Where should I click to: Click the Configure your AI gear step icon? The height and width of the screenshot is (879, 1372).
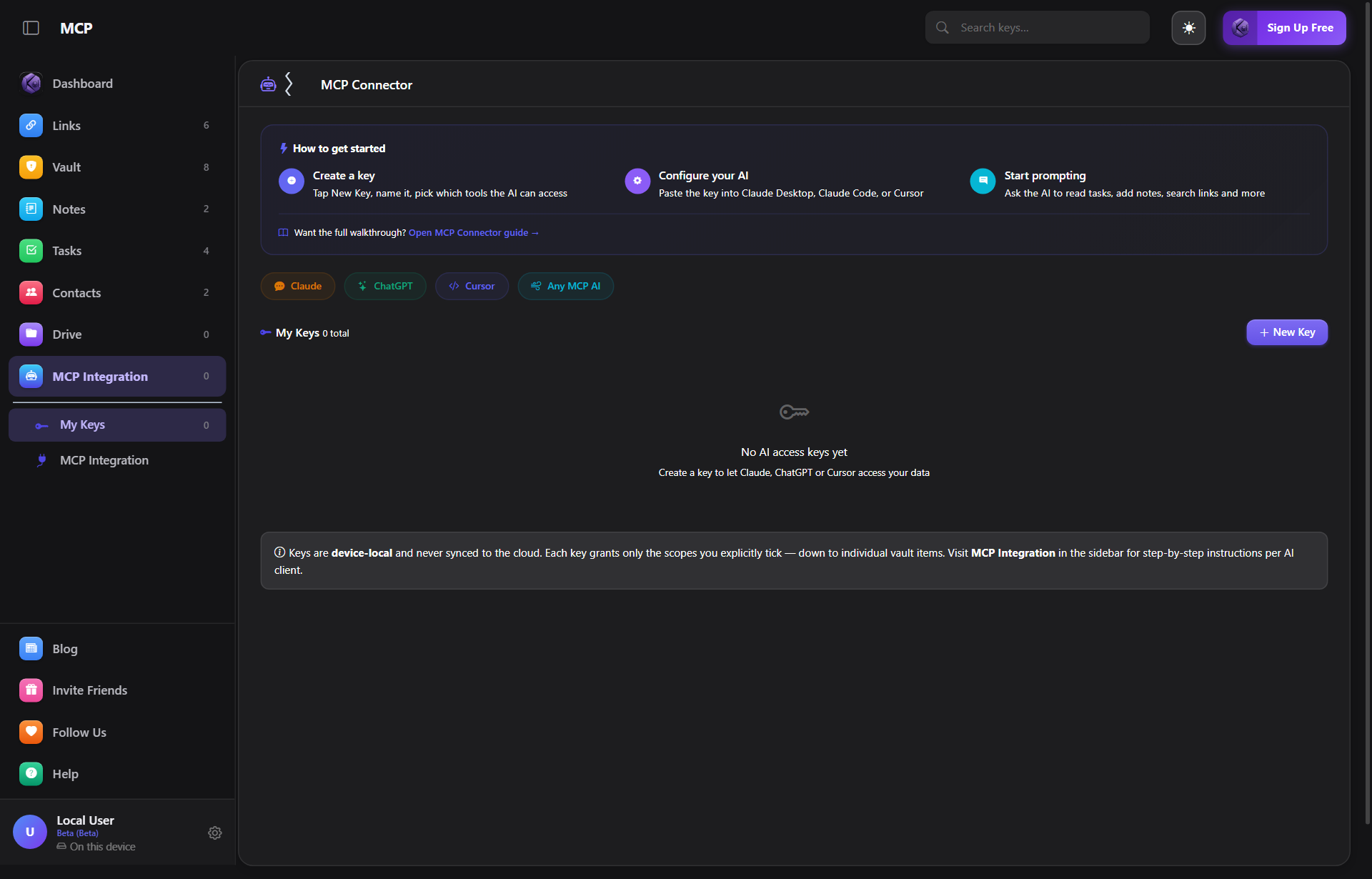[x=637, y=181]
